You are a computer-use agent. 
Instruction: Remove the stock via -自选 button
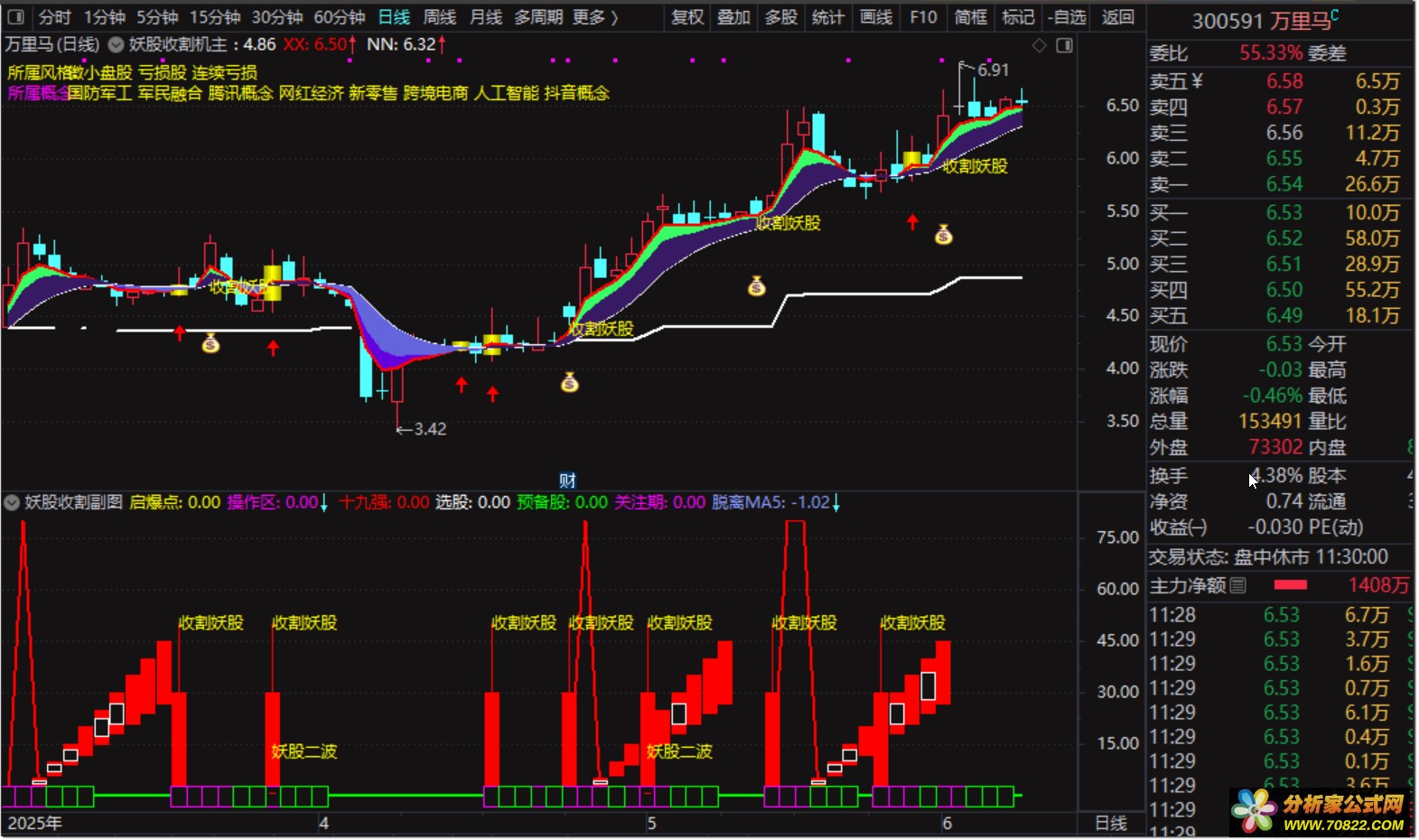(1068, 17)
